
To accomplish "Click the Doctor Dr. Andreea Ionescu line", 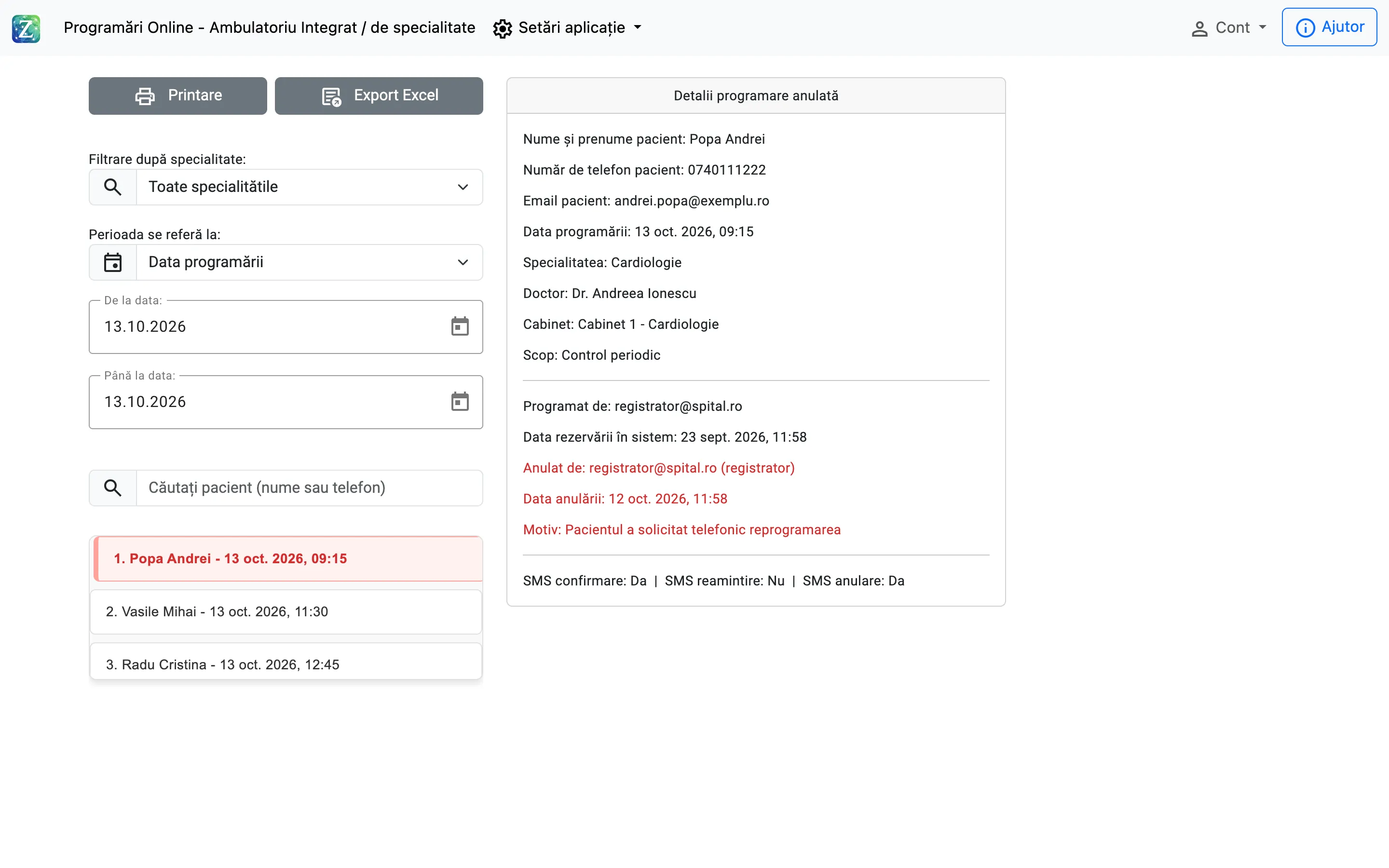I will (610, 294).
